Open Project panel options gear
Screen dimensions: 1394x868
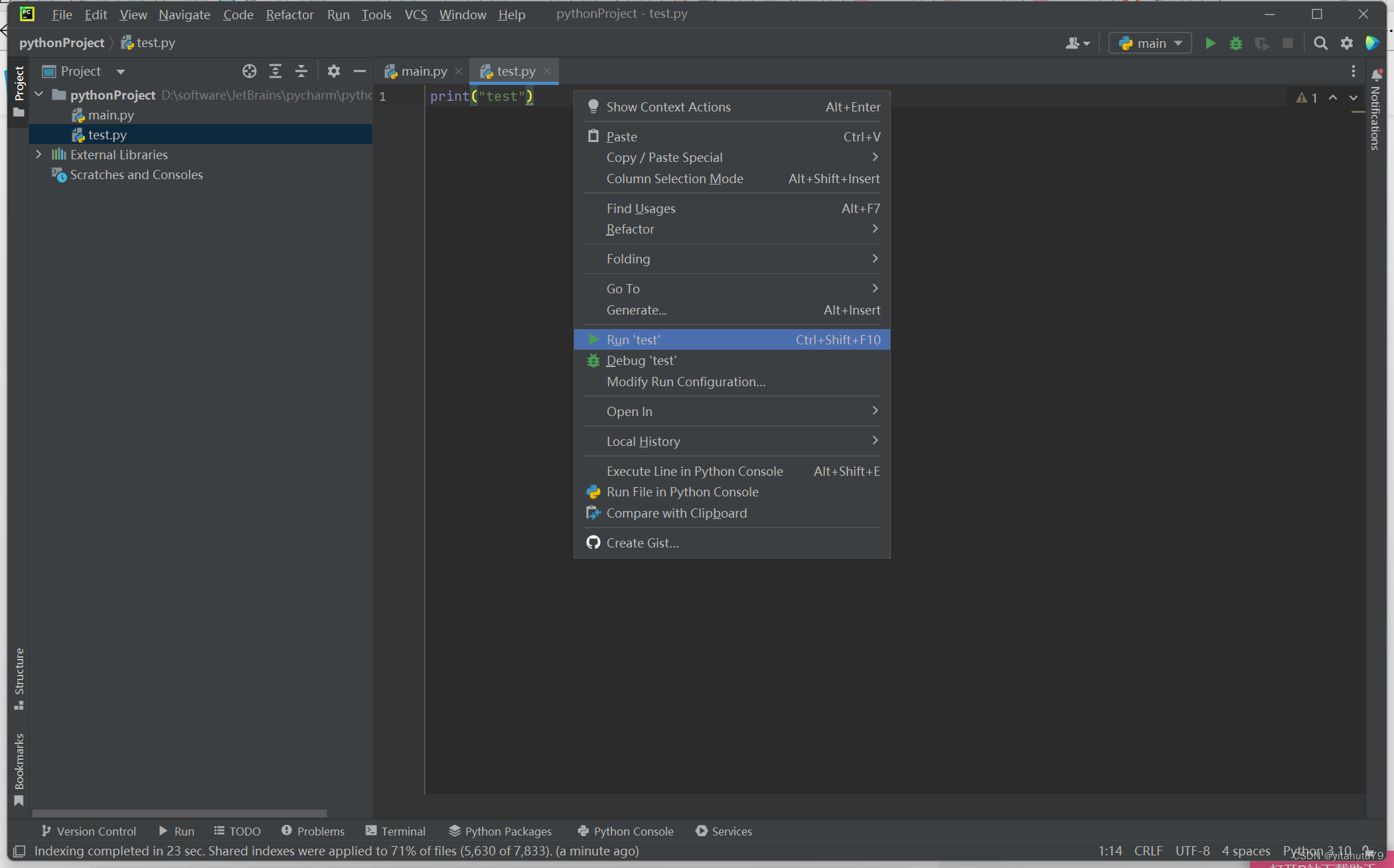pos(334,71)
